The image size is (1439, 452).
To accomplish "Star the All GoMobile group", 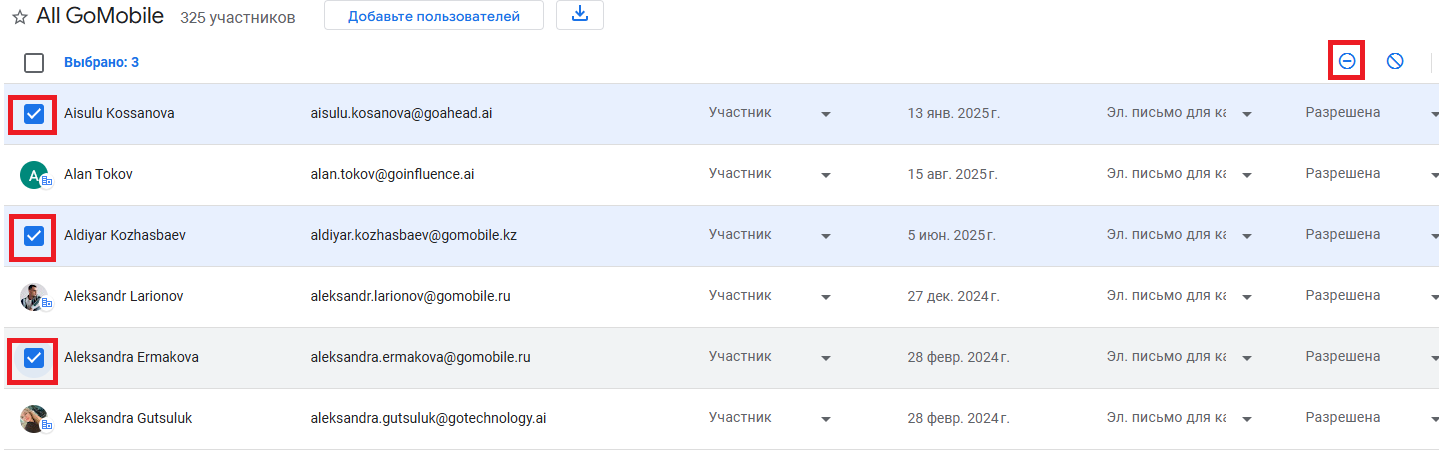I will (x=19, y=17).
